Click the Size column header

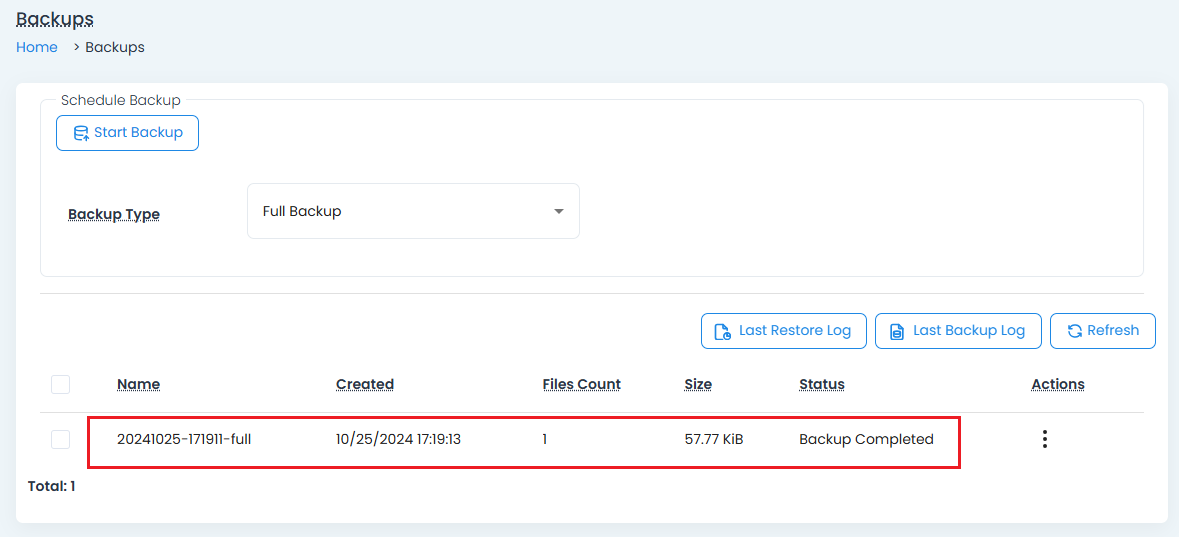[x=698, y=384]
